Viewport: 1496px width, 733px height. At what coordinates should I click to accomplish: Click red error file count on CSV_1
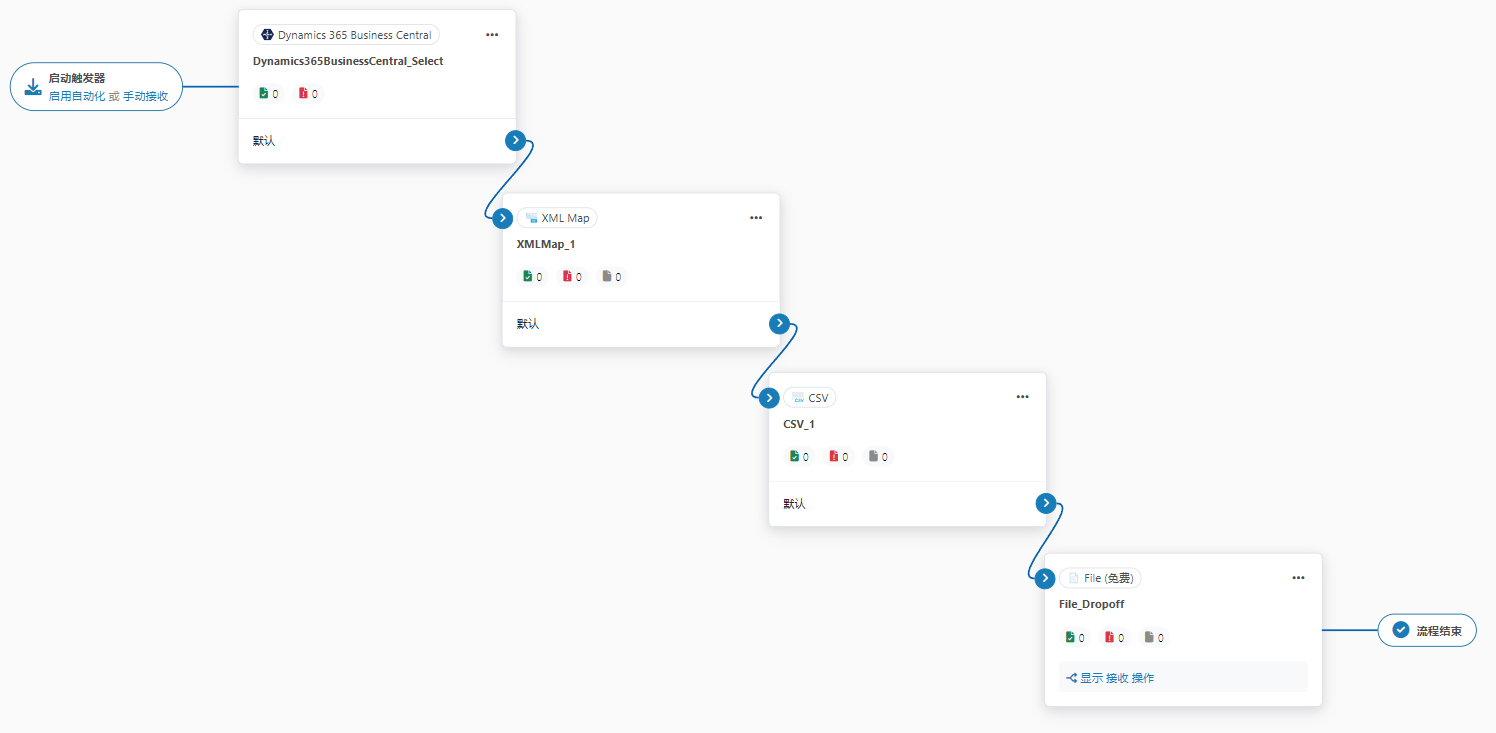click(x=838, y=457)
